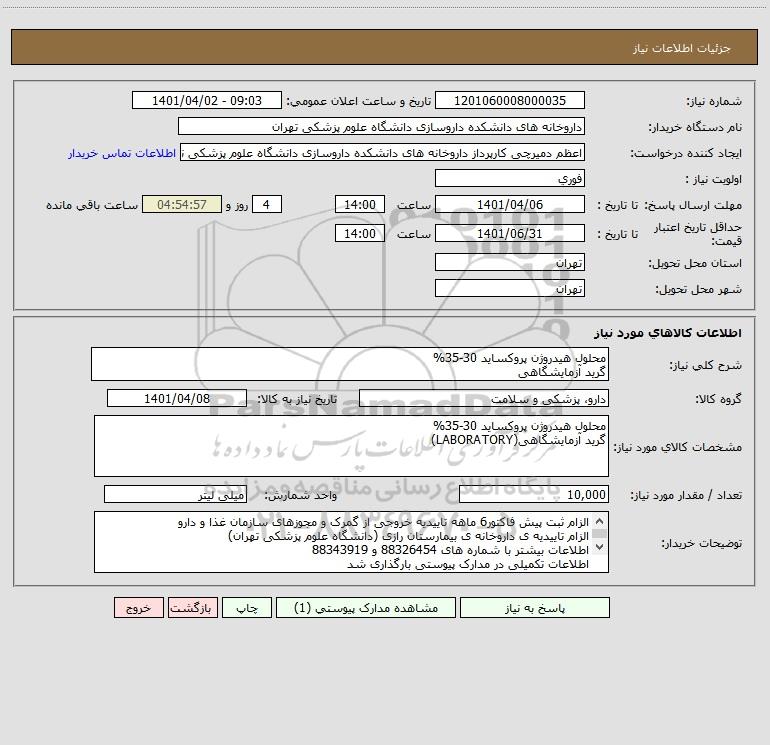Click the label واحد شمارش

click(x=301, y=495)
